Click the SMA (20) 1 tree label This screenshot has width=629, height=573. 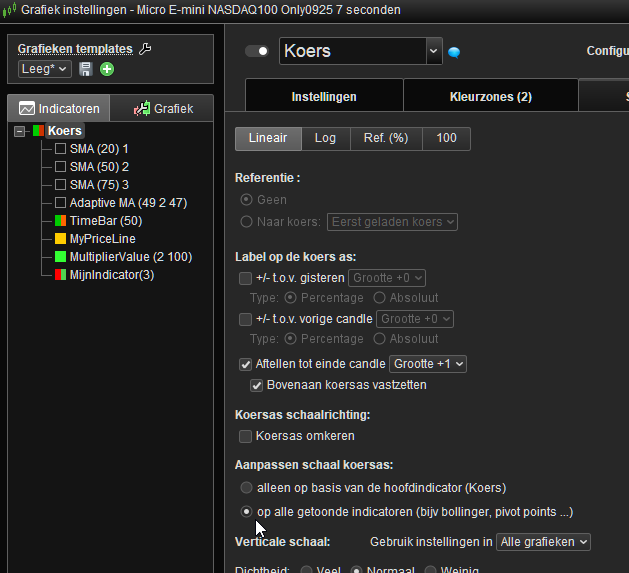(99, 149)
